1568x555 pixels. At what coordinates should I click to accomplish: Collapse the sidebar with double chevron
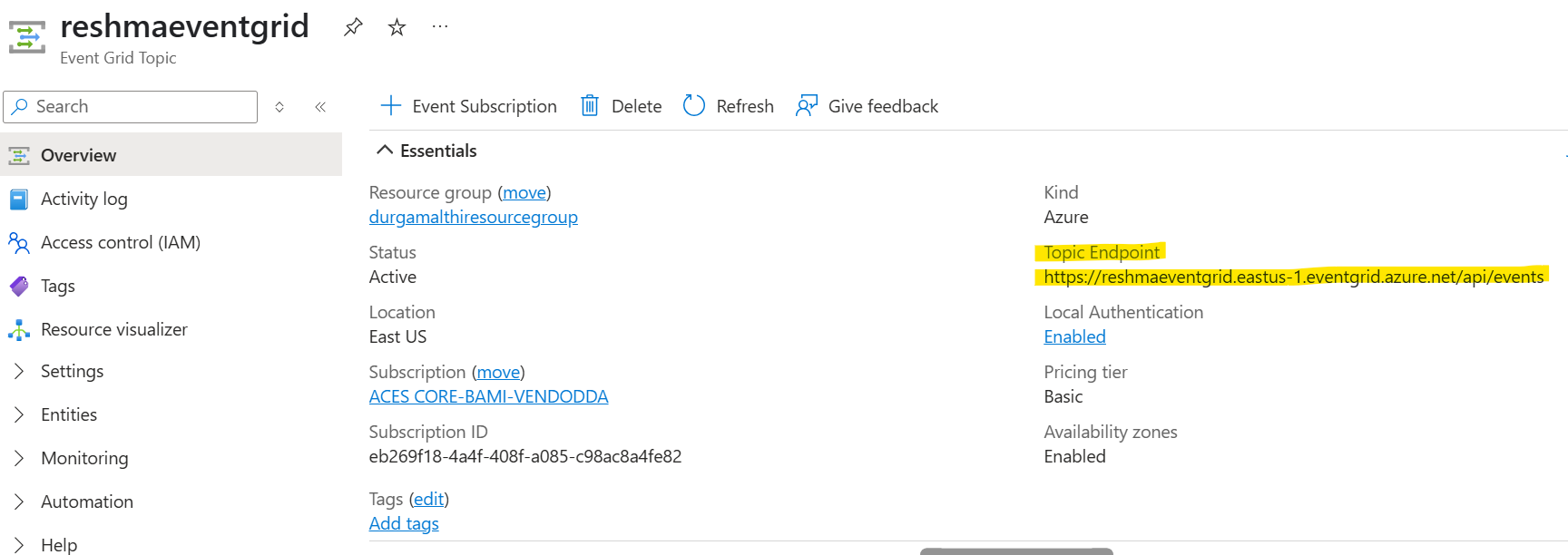(x=320, y=107)
